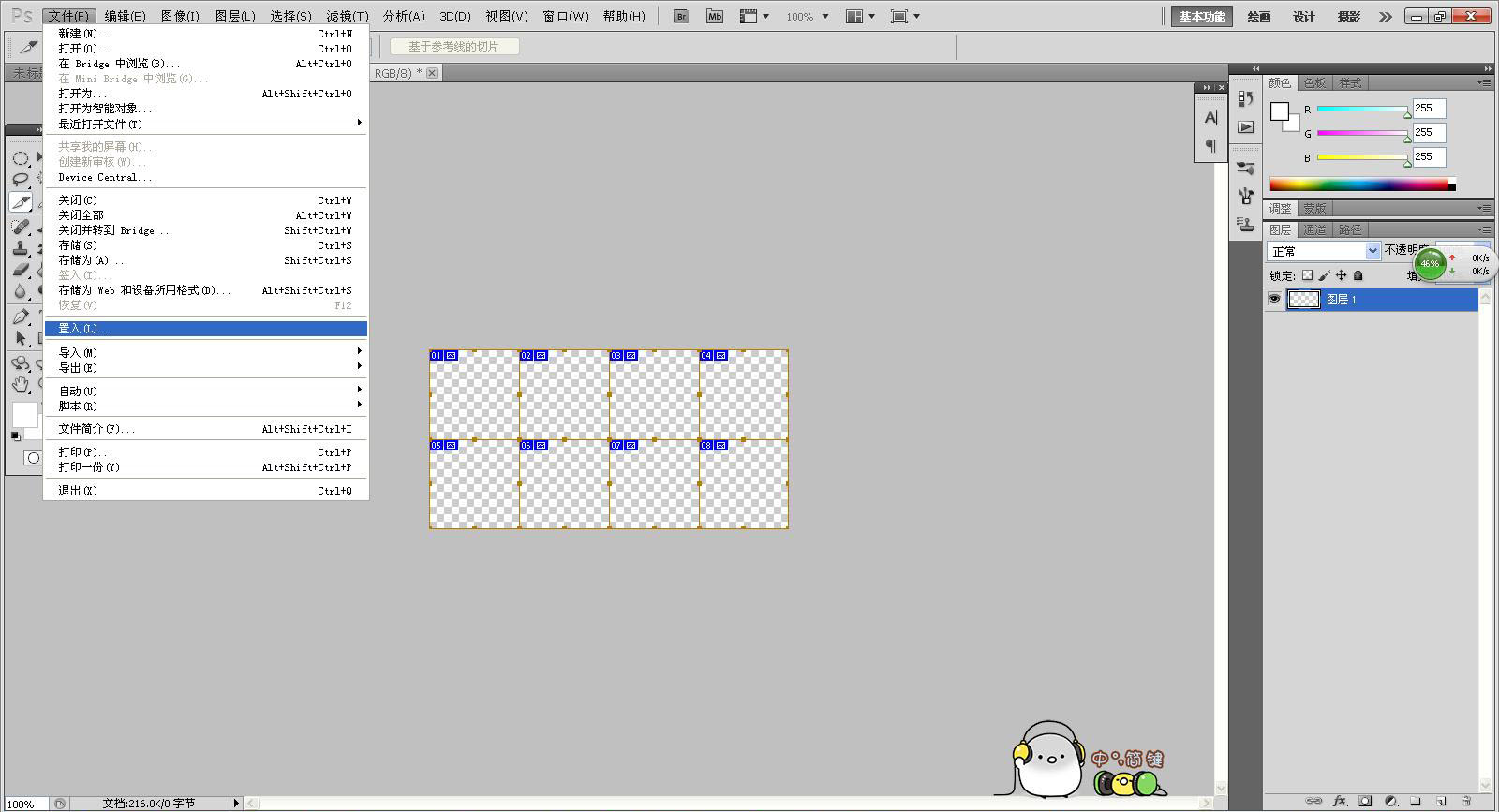
Task: Open the Color panel options menu
Action: (x=1484, y=82)
